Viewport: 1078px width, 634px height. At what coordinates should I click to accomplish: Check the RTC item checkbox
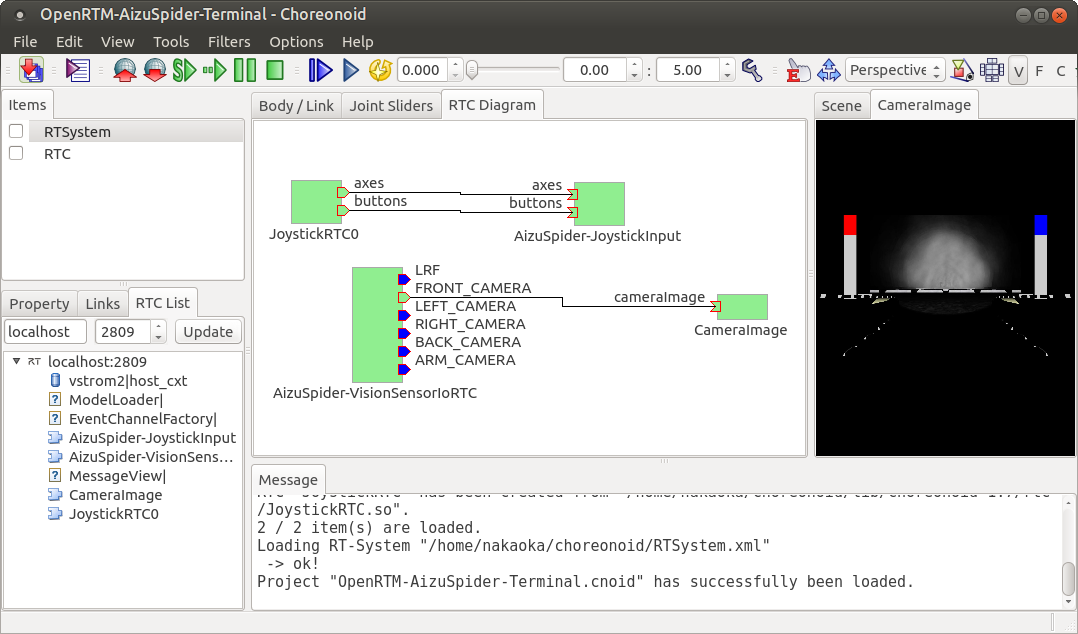pos(15,153)
